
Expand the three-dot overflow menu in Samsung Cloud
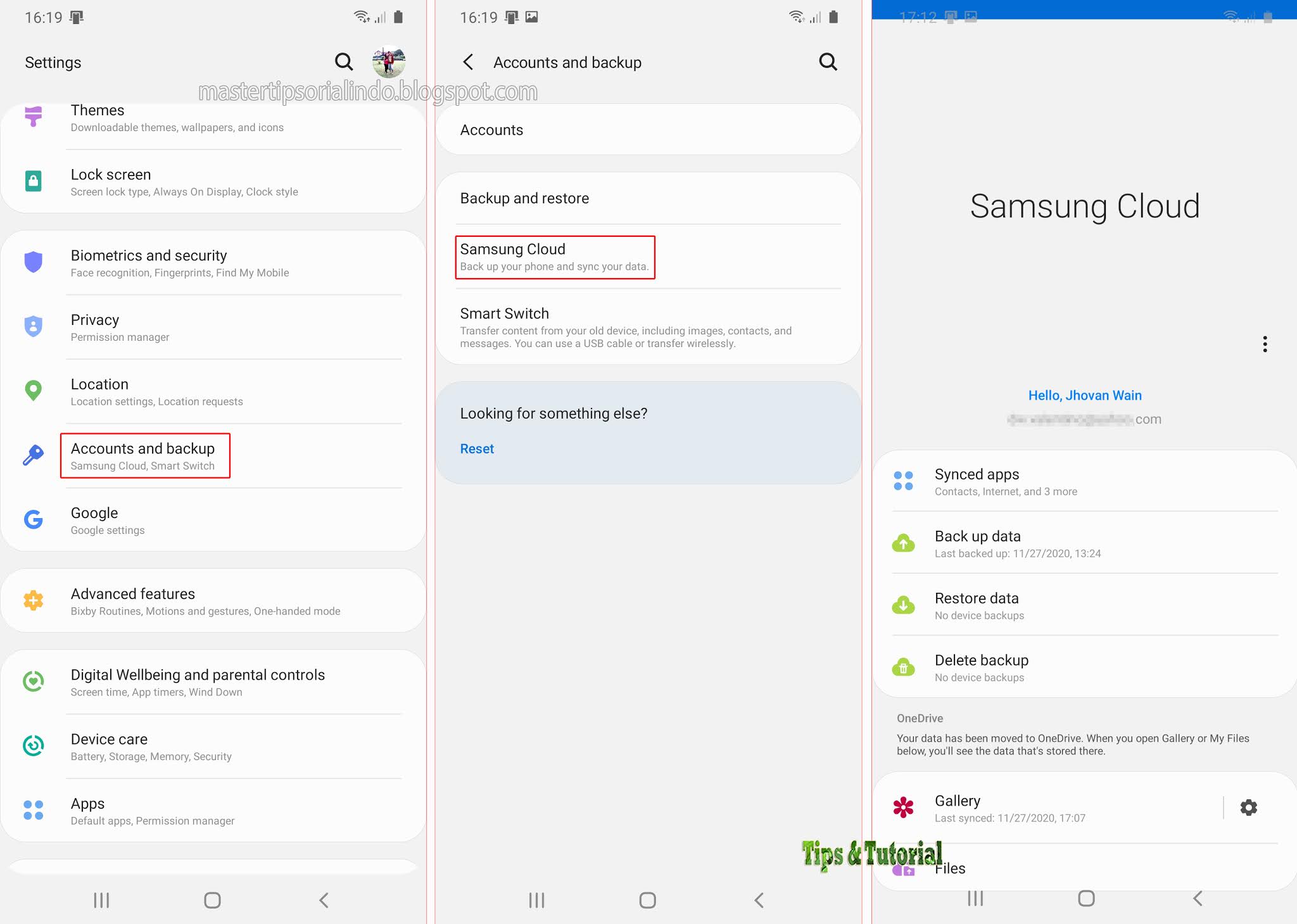[x=1265, y=344]
